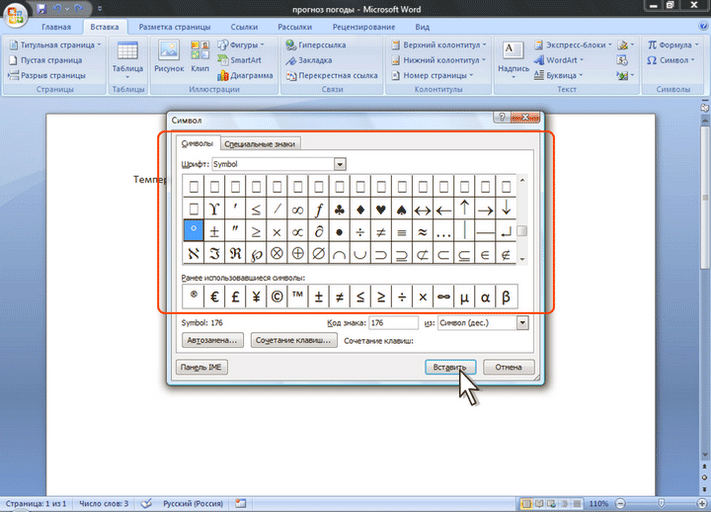This screenshot has width=711, height=512.
Task: Expand the Титульная страница dropdown
Action: (99, 45)
